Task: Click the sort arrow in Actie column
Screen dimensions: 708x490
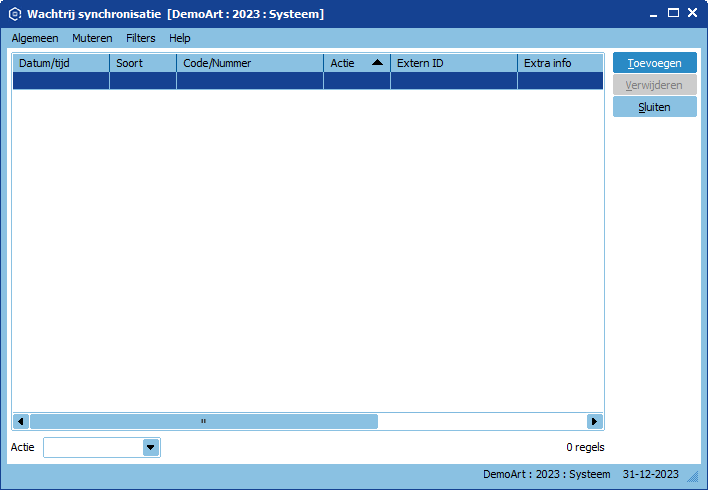Action: click(x=377, y=63)
